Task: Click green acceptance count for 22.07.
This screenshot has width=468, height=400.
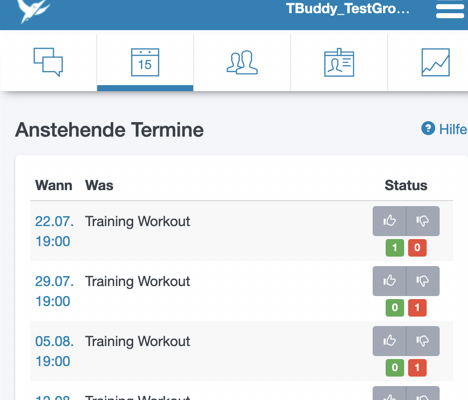Action: (395, 248)
